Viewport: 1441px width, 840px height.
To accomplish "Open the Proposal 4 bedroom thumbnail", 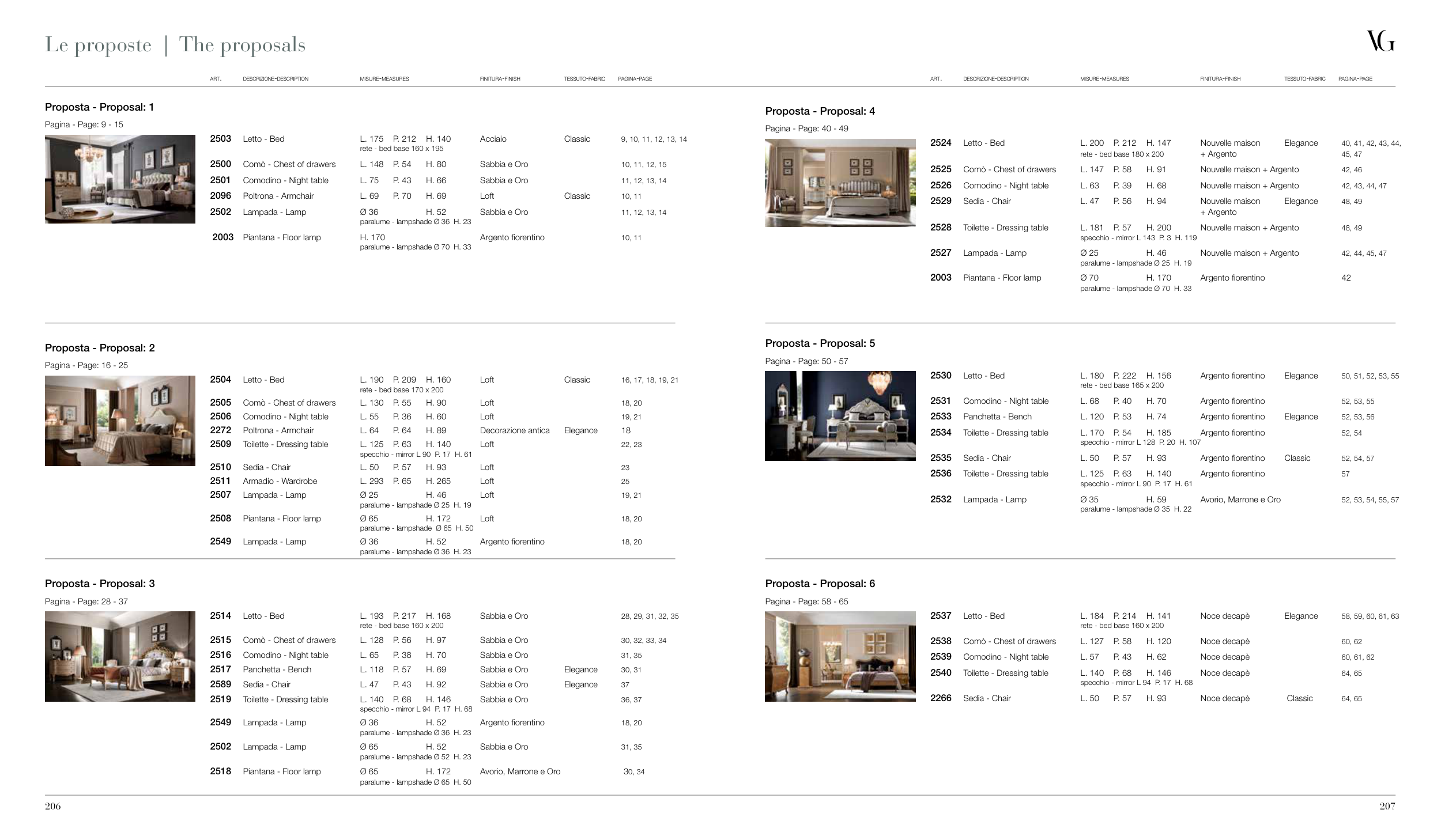I will point(840,183).
